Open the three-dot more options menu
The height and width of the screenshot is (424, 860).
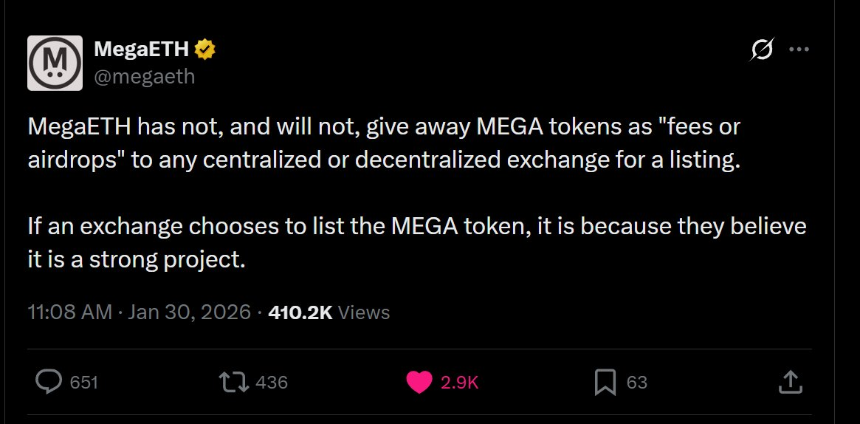click(799, 49)
